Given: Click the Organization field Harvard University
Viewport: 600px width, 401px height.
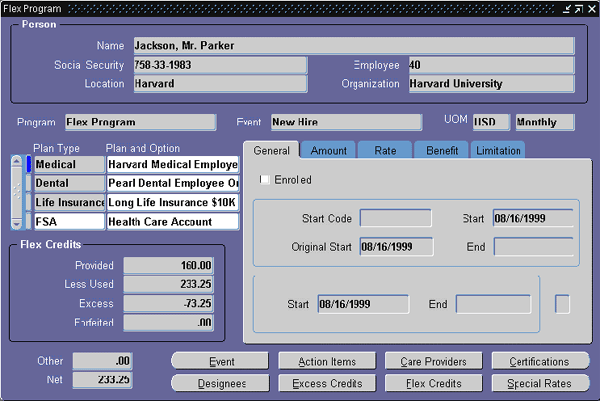Looking at the screenshot, I should (491, 83).
